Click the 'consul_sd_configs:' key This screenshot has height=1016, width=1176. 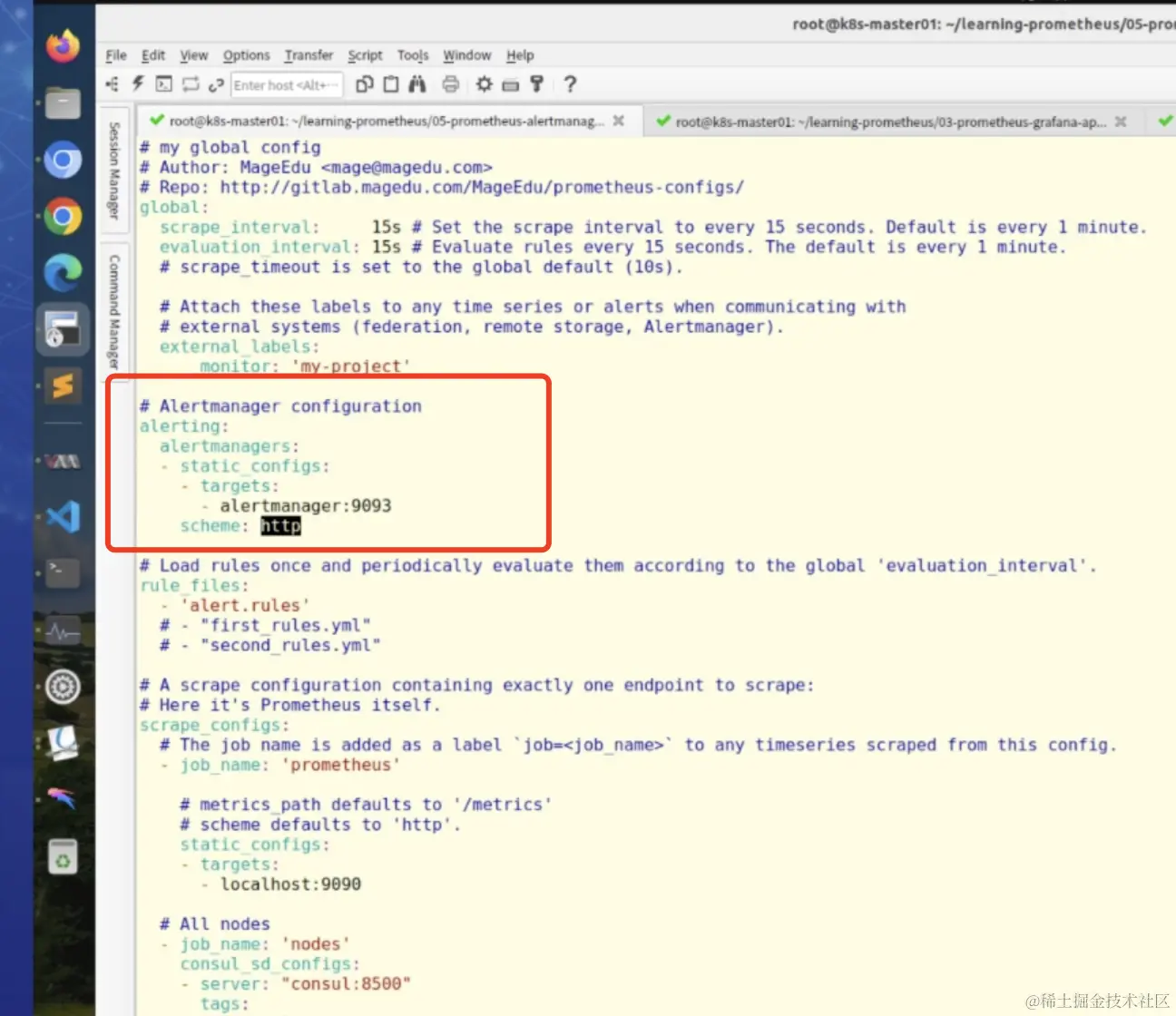tap(269, 964)
